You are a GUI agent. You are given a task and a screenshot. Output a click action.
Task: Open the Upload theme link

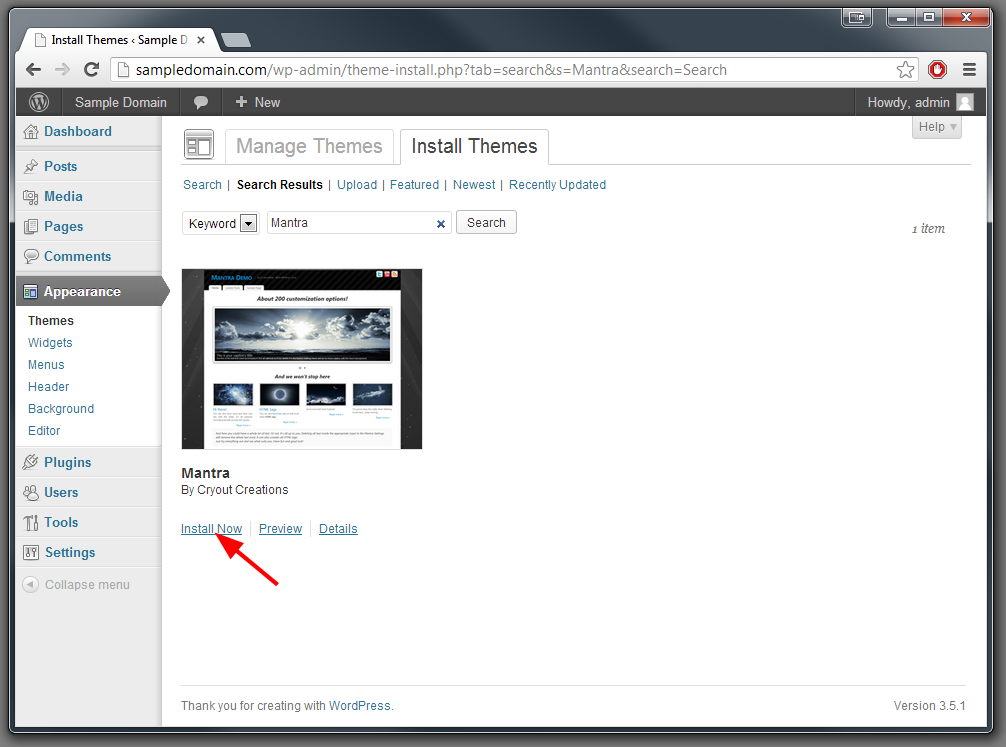357,185
